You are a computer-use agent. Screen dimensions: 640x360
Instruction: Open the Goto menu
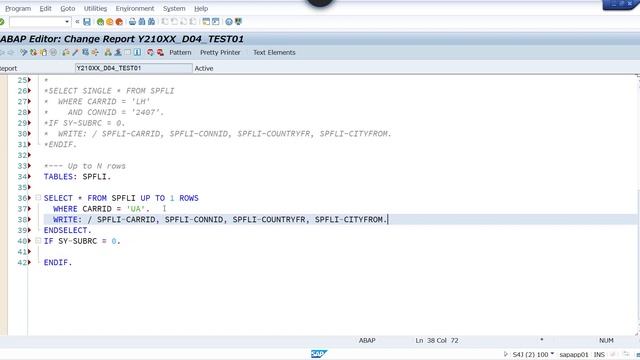coord(68,8)
